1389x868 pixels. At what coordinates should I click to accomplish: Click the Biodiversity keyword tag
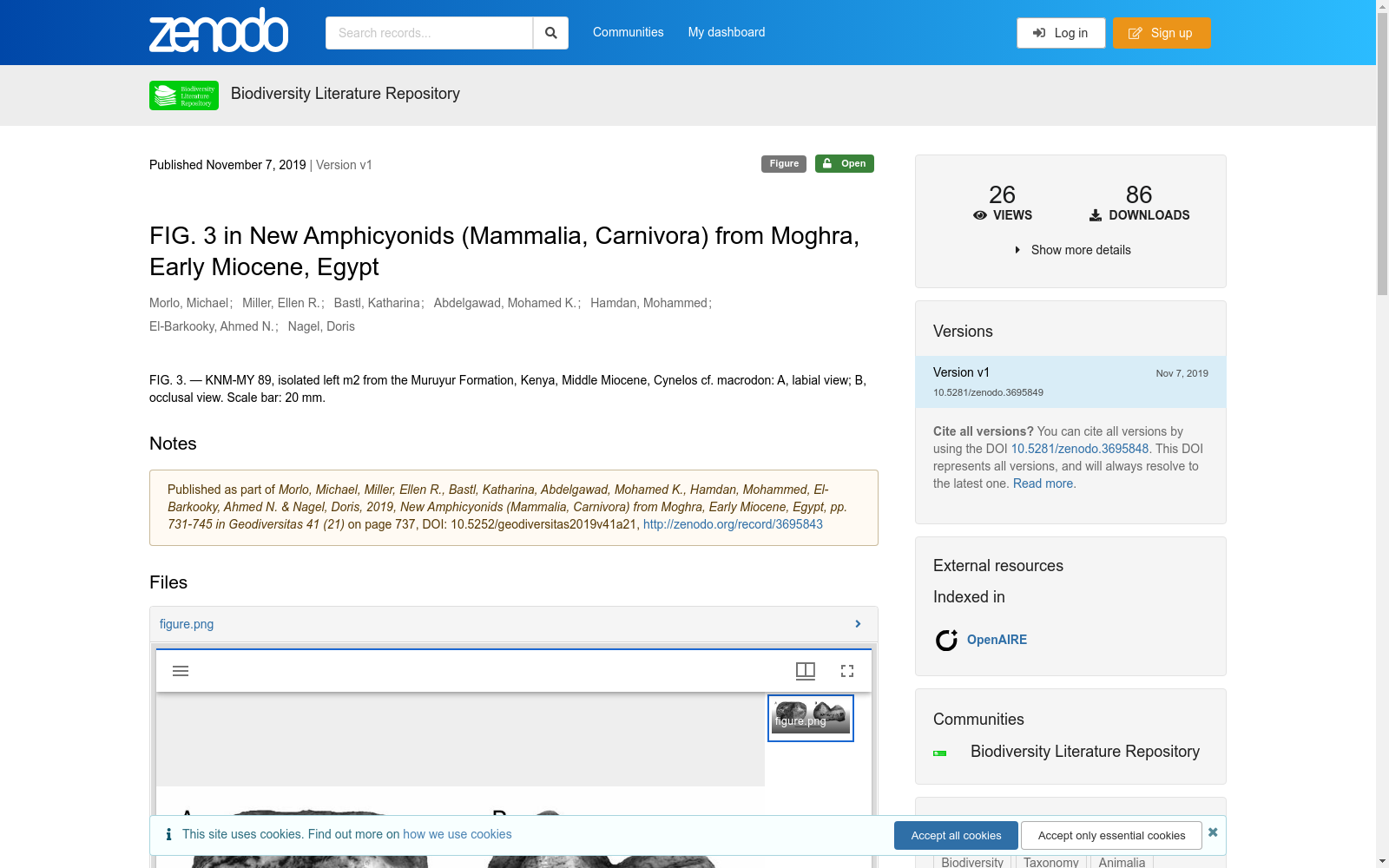pos(972,862)
